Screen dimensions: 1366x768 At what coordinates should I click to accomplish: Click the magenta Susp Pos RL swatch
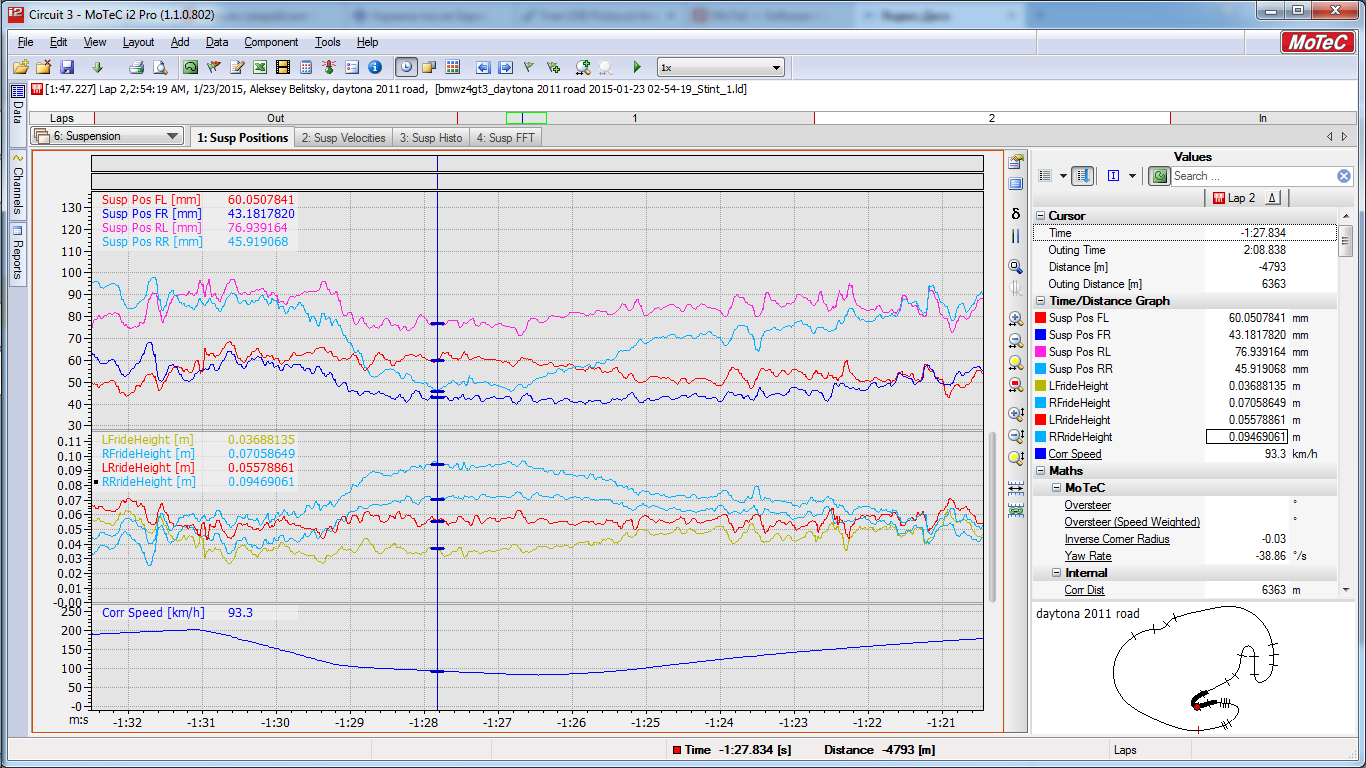1040,352
